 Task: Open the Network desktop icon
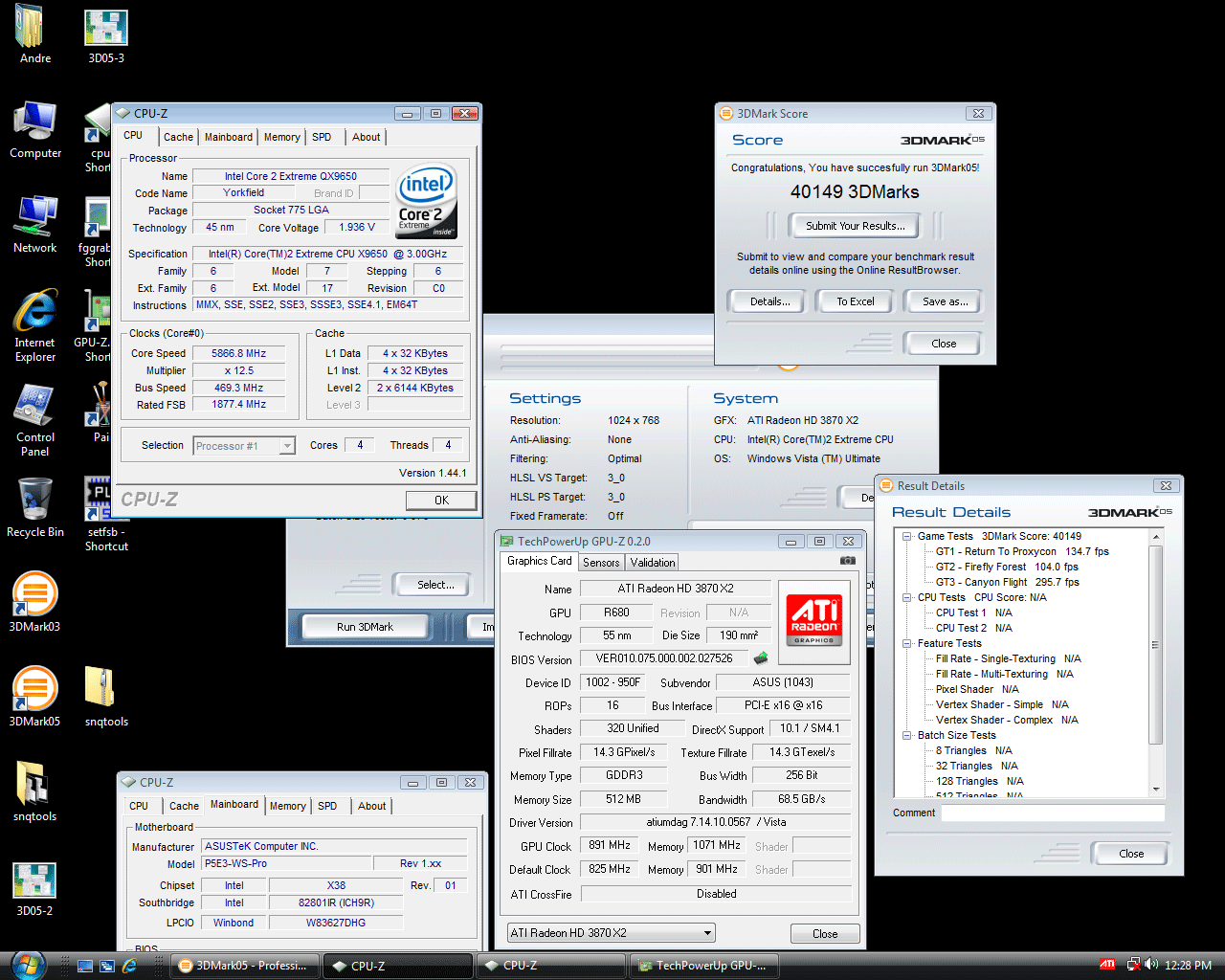click(35, 224)
